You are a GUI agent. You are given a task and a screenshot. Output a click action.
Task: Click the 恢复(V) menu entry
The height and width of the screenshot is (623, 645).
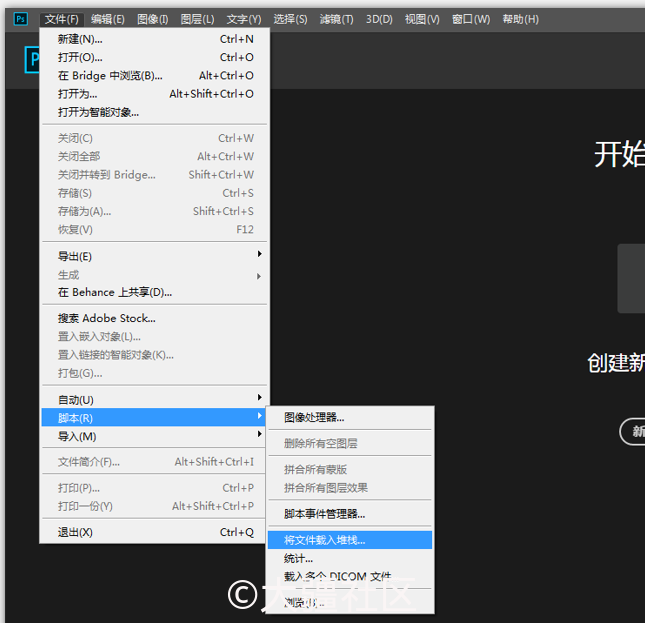[155, 229]
